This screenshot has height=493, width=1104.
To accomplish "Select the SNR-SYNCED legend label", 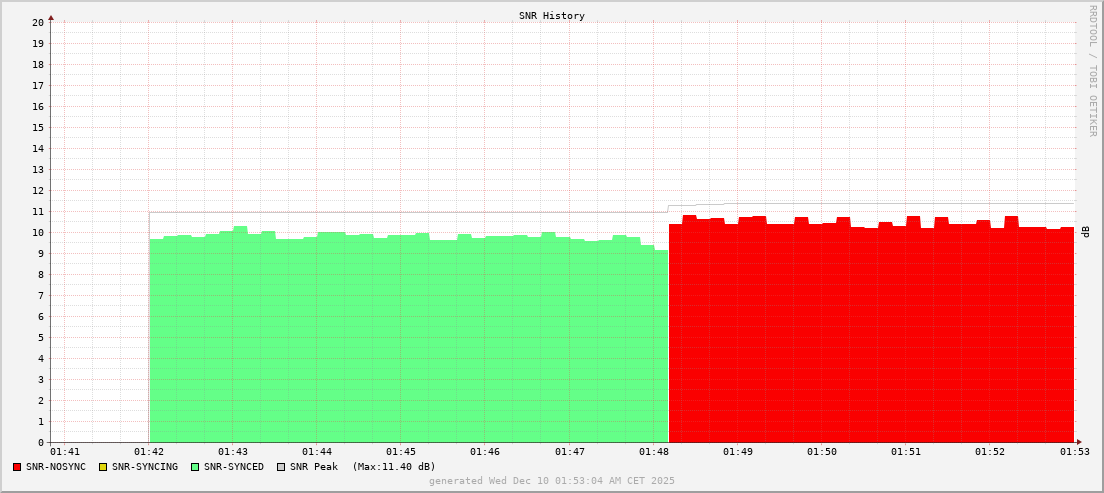I will (x=234, y=467).
